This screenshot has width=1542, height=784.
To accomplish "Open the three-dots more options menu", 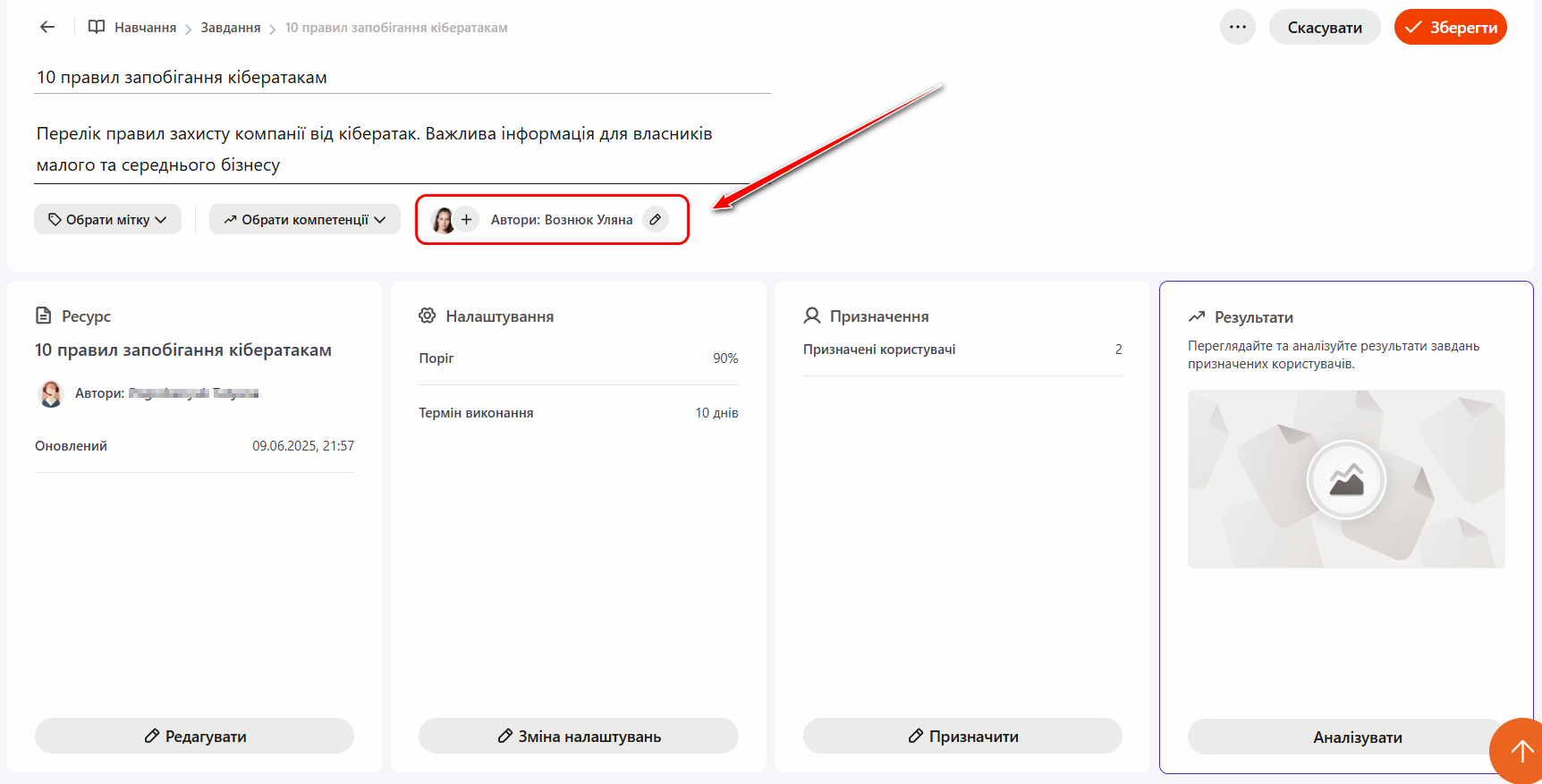I will [1237, 28].
